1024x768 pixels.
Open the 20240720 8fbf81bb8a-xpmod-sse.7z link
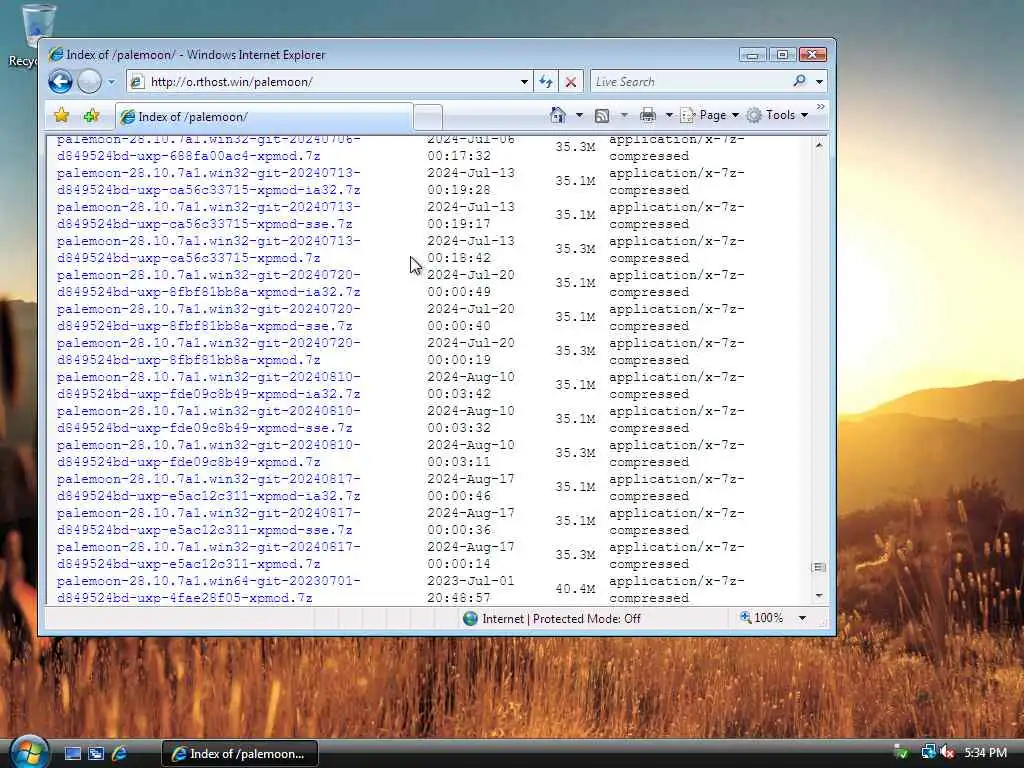point(208,317)
